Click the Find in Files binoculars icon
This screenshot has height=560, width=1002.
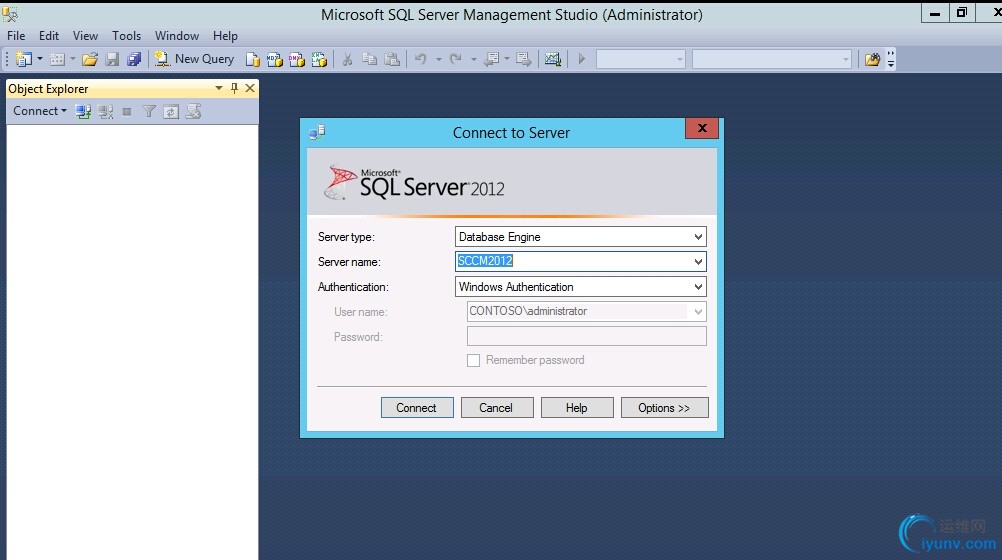[872, 59]
